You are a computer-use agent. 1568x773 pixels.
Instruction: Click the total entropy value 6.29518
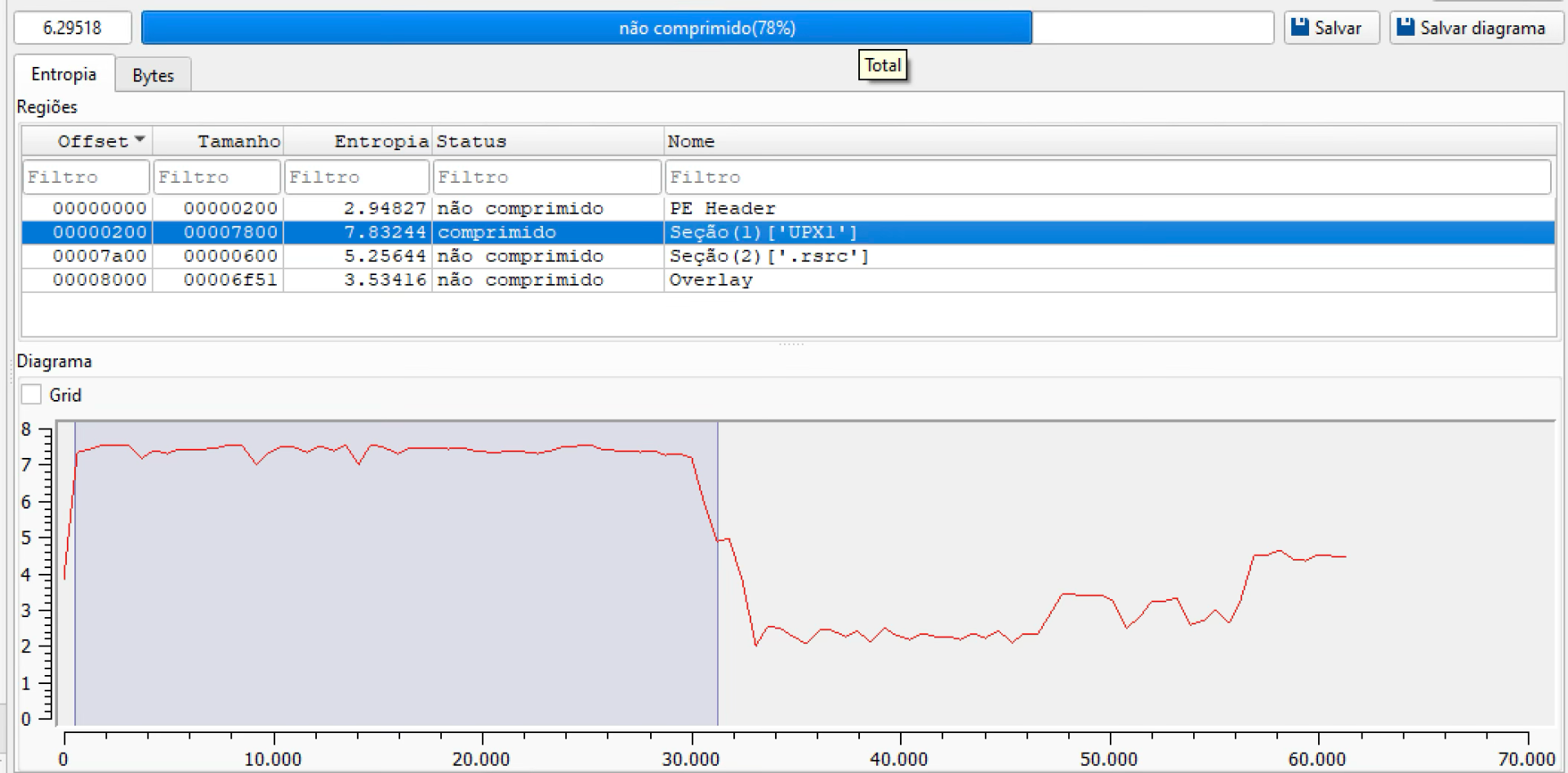[x=73, y=28]
